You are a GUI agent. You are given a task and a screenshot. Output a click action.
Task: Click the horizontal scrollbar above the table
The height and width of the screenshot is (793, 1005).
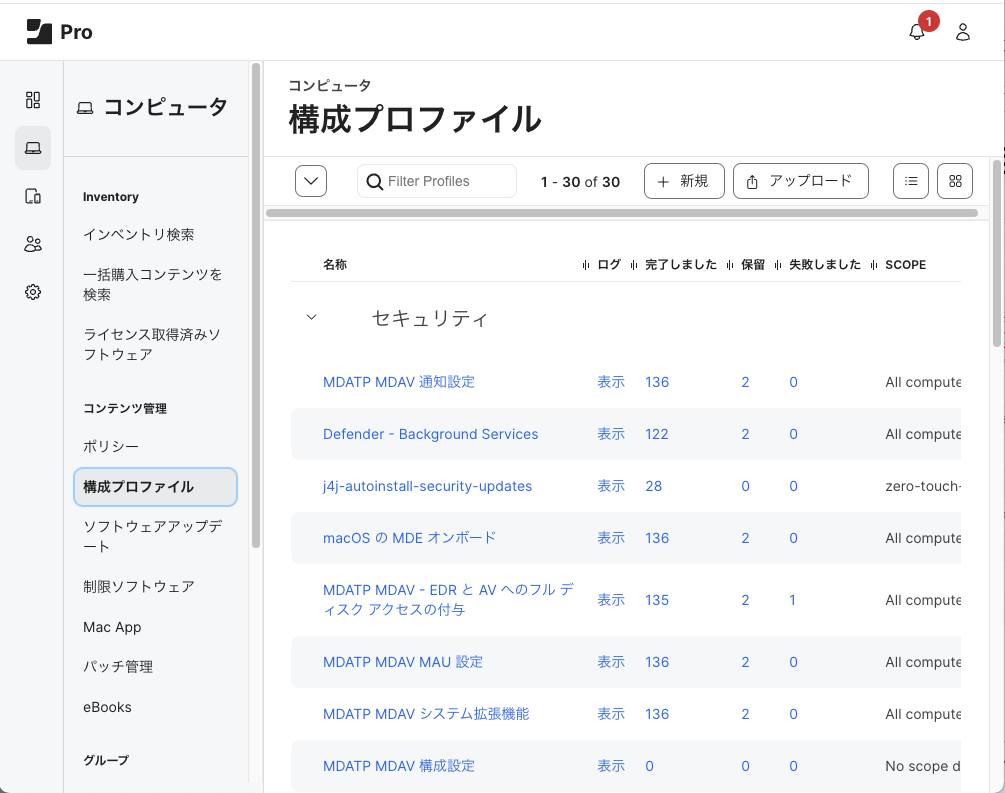click(x=621, y=213)
